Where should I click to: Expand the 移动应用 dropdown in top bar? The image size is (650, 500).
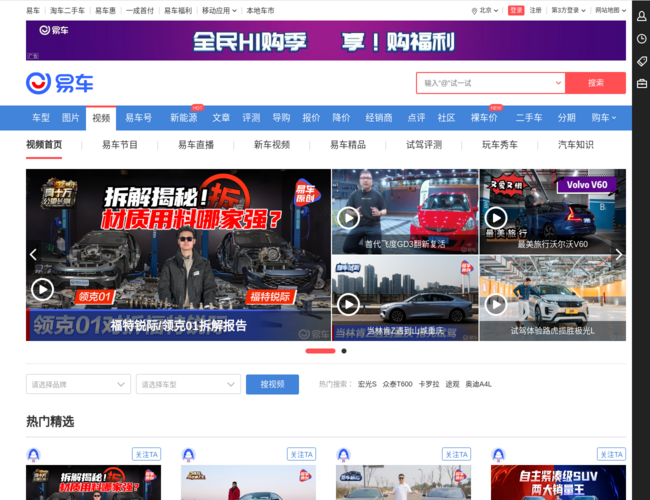(x=219, y=11)
